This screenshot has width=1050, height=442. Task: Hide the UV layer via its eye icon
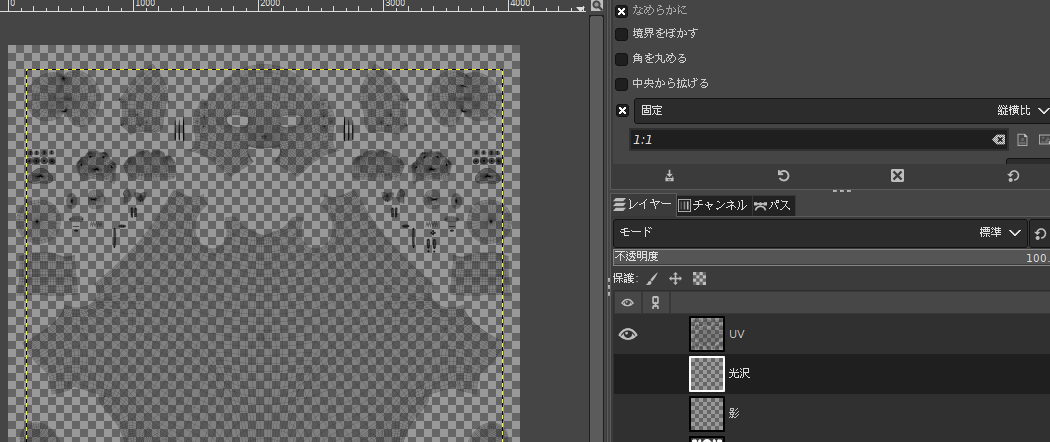(x=627, y=334)
